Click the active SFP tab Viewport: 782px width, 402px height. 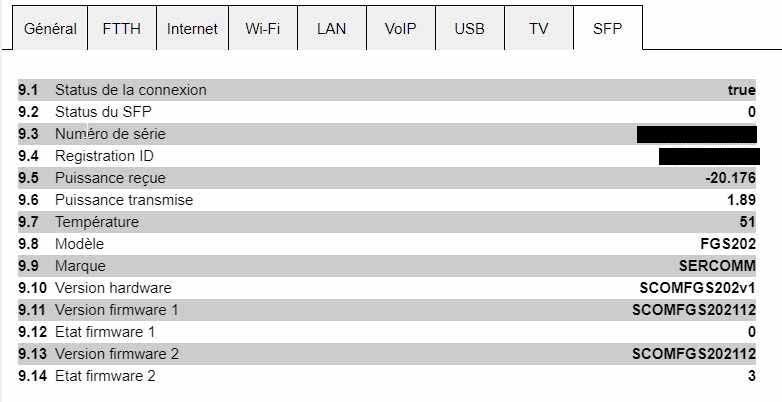tap(607, 29)
